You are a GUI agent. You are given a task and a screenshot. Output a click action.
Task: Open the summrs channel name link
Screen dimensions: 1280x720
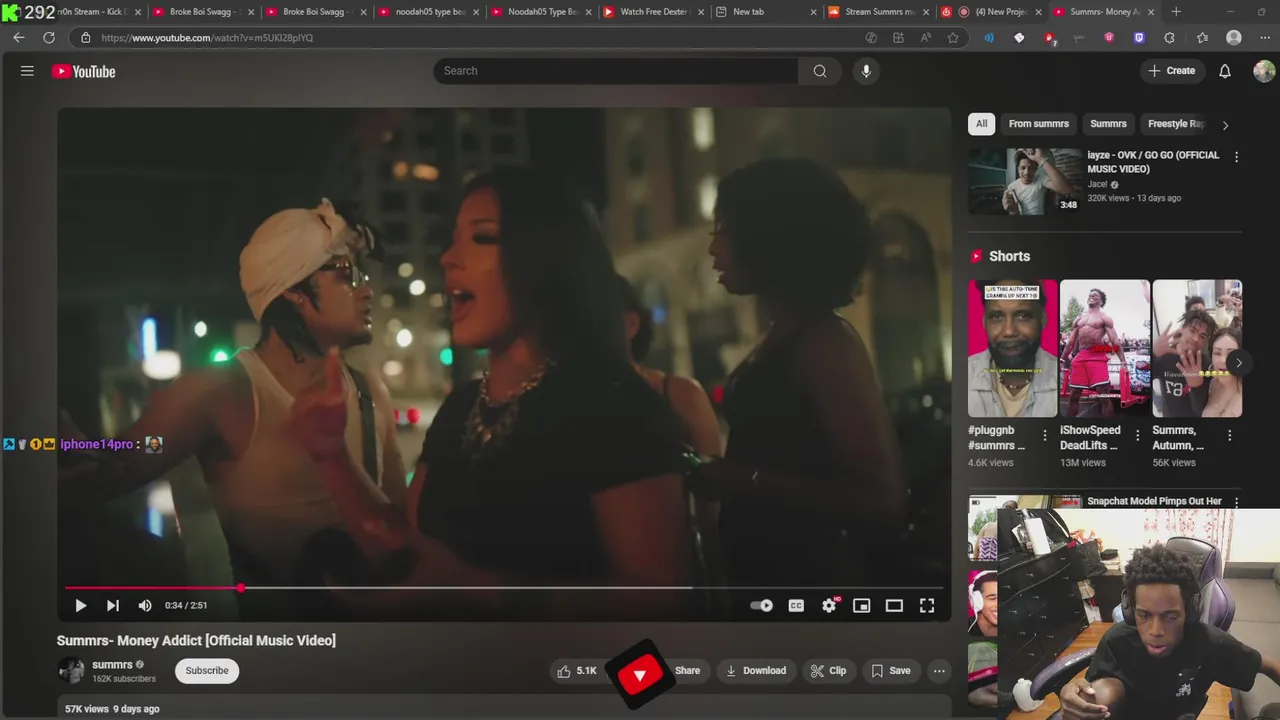coord(112,665)
